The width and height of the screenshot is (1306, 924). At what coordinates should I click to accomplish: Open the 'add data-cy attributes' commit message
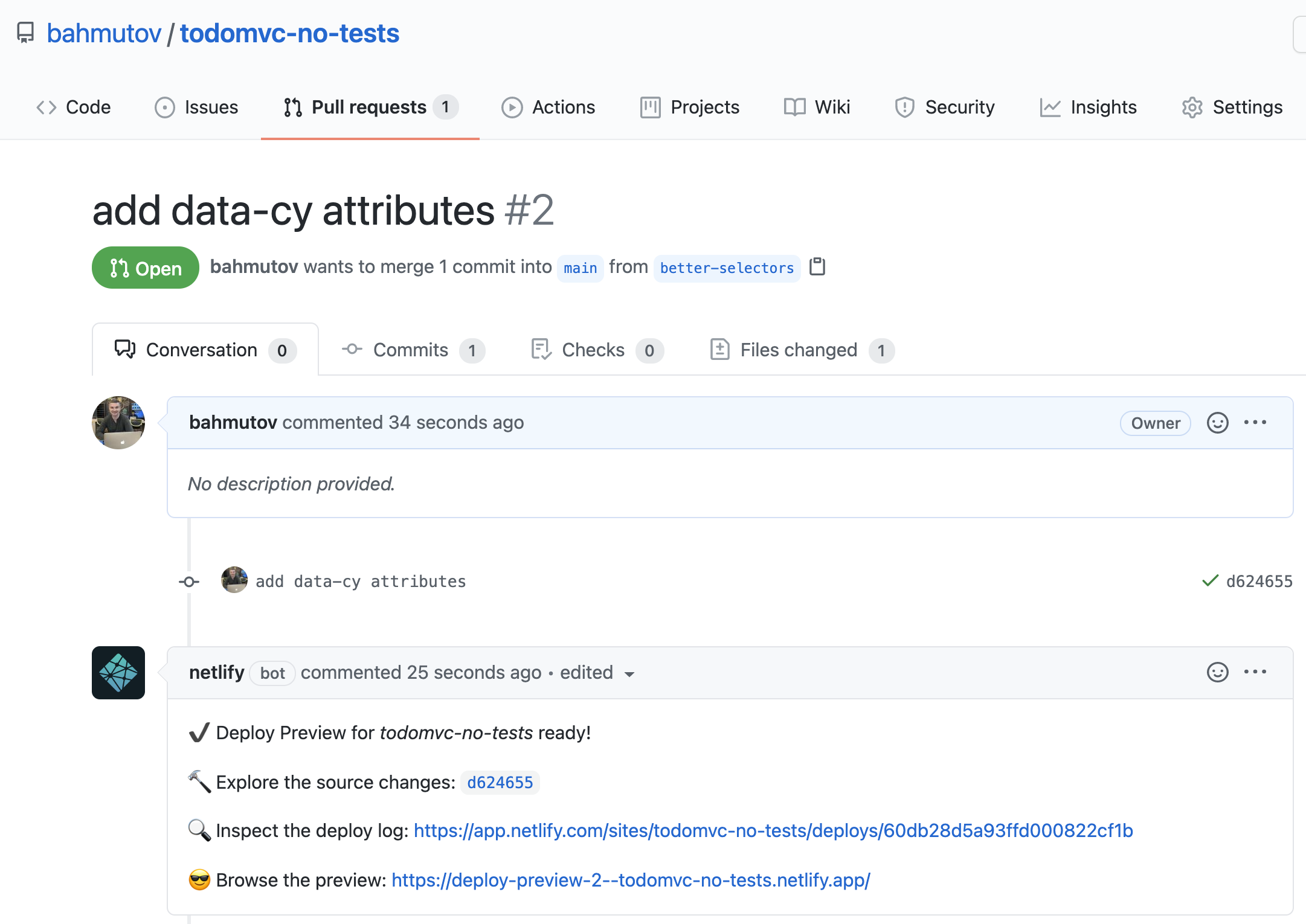tap(361, 581)
